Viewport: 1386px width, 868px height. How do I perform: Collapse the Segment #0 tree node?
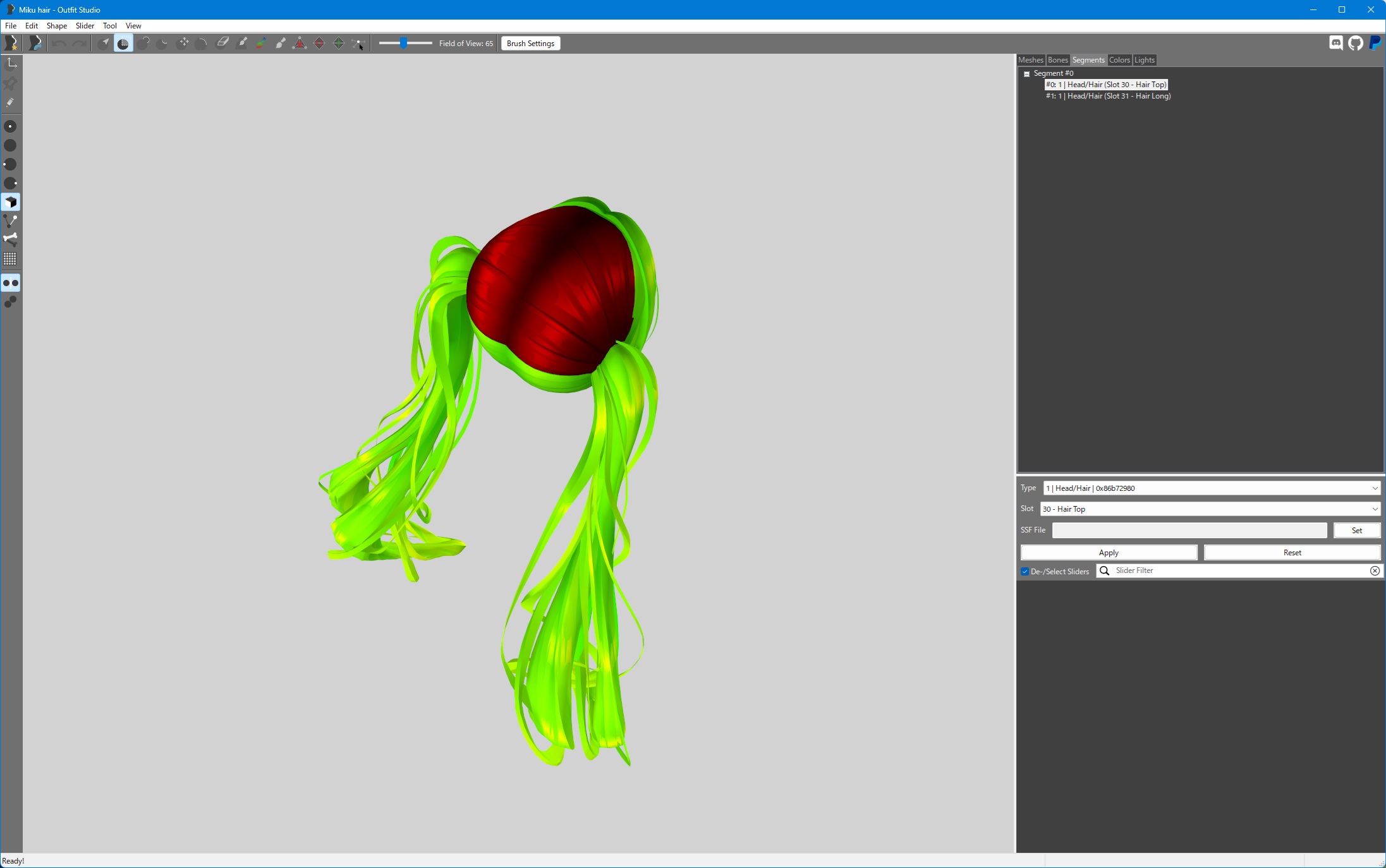(x=1027, y=74)
